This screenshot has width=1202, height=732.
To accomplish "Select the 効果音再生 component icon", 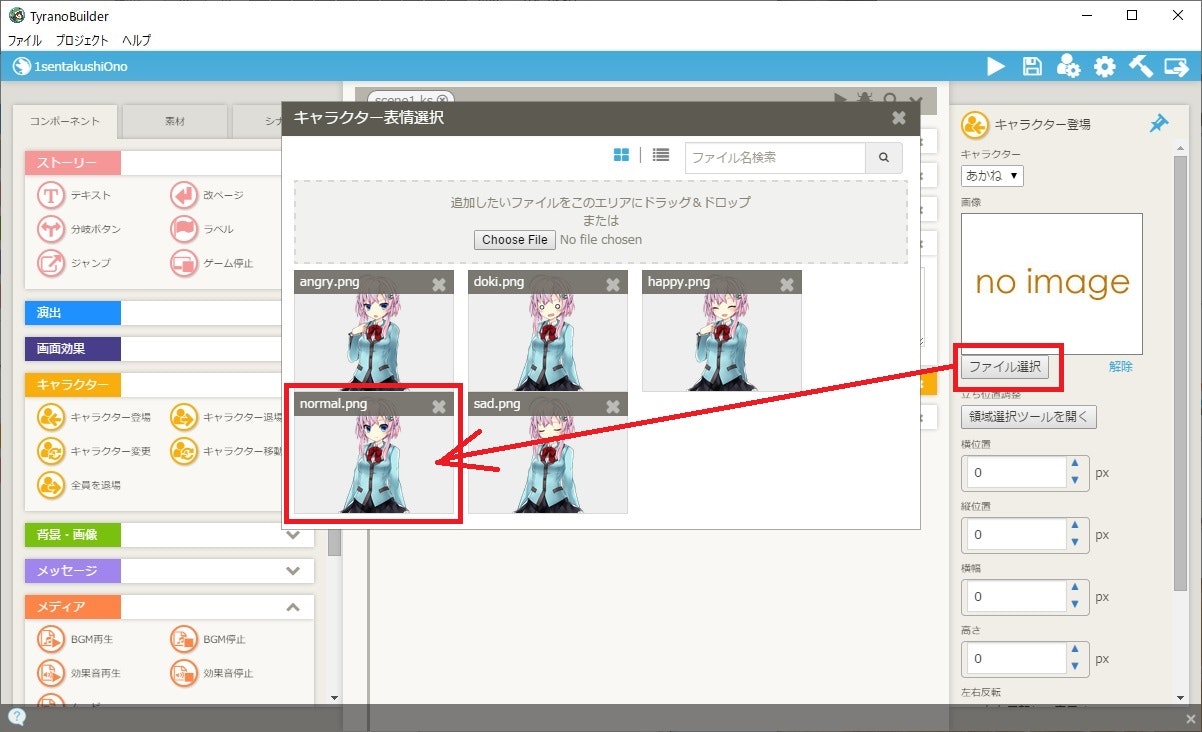I will pos(51,673).
